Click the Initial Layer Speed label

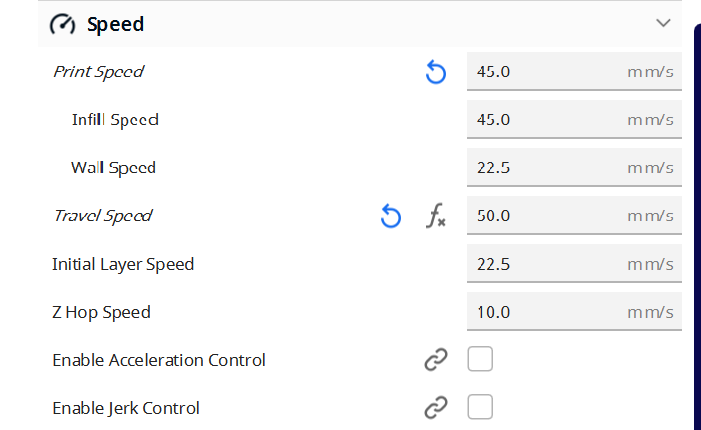(x=123, y=264)
